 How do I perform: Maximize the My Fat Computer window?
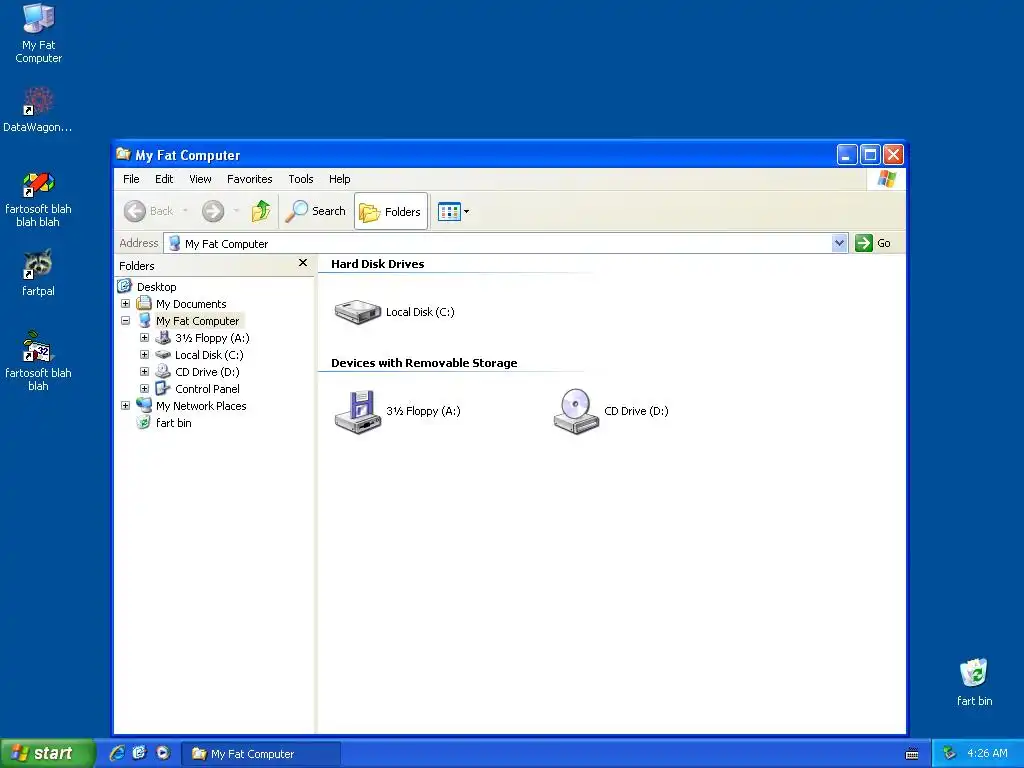[x=870, y=155]
